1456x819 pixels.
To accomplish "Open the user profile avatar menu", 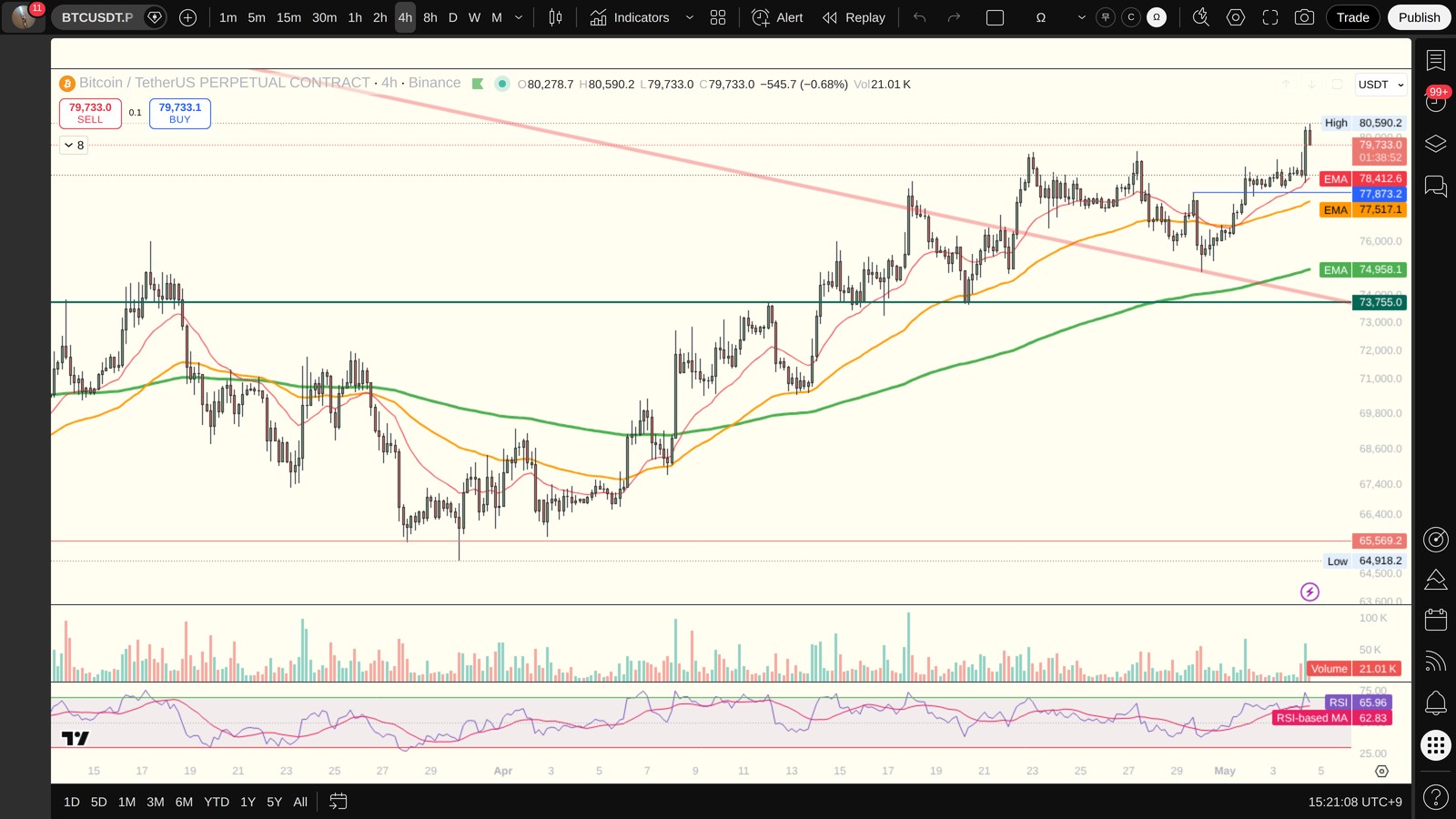I will [24, 17].
